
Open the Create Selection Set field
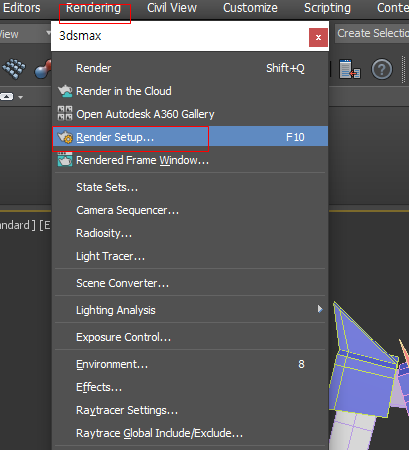coord(372,33)
